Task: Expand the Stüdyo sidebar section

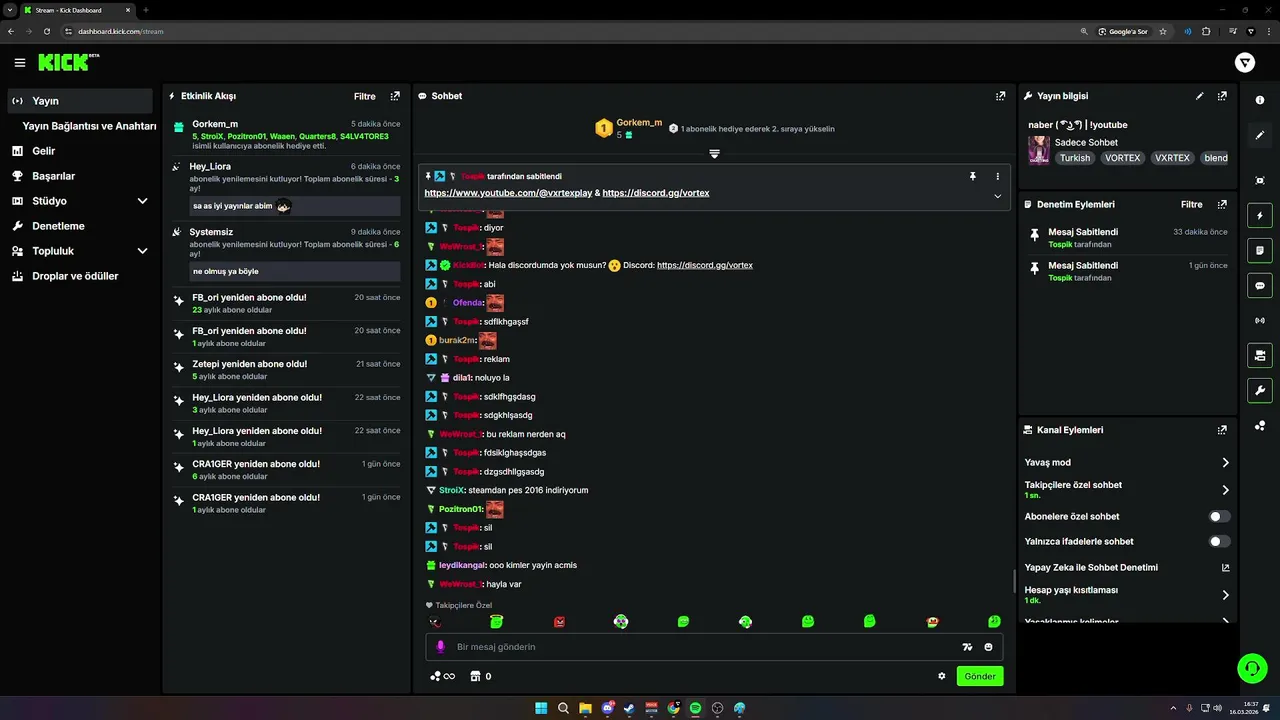Action: (142, 201)
